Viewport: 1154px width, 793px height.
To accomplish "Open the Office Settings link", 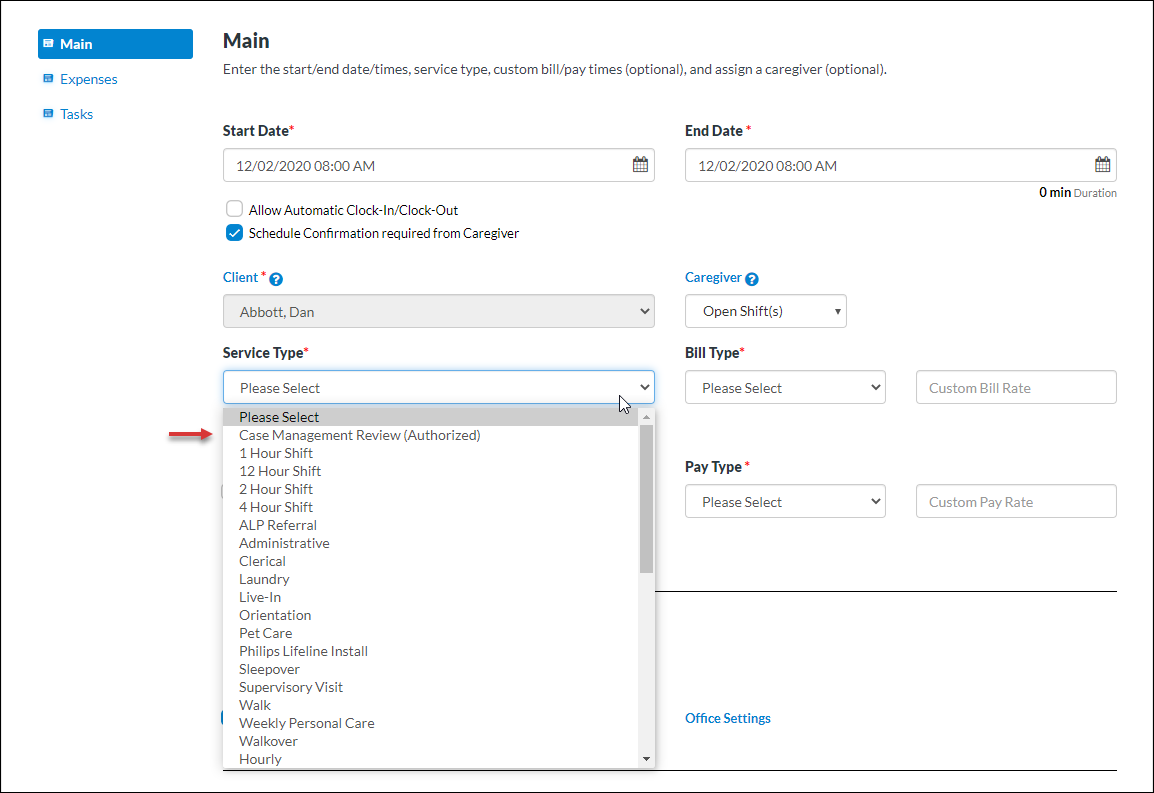I will 727,718.
